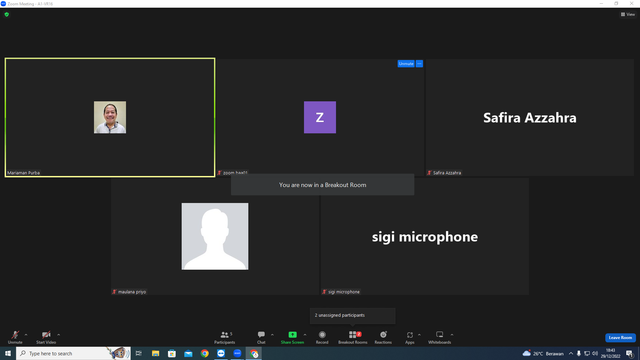Open the Participants panel
The image size is (640, 360).
(x=224, y=337)
